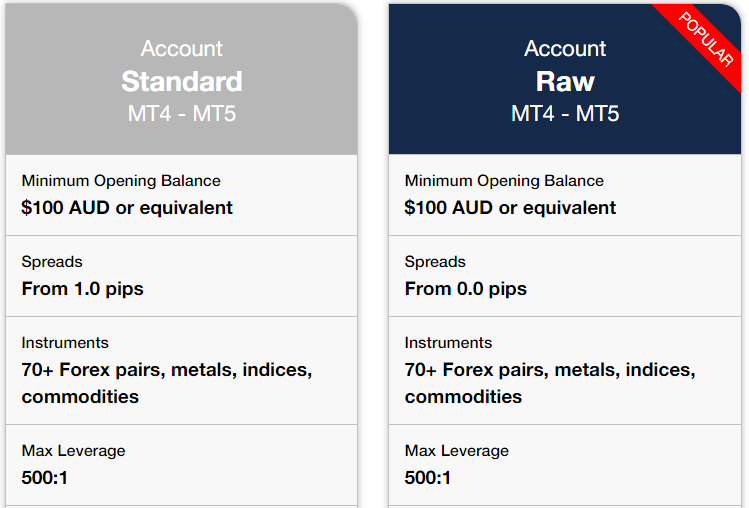Select the Raw account header card
This screenshot has height=508, width=749.
coord(565,79)
